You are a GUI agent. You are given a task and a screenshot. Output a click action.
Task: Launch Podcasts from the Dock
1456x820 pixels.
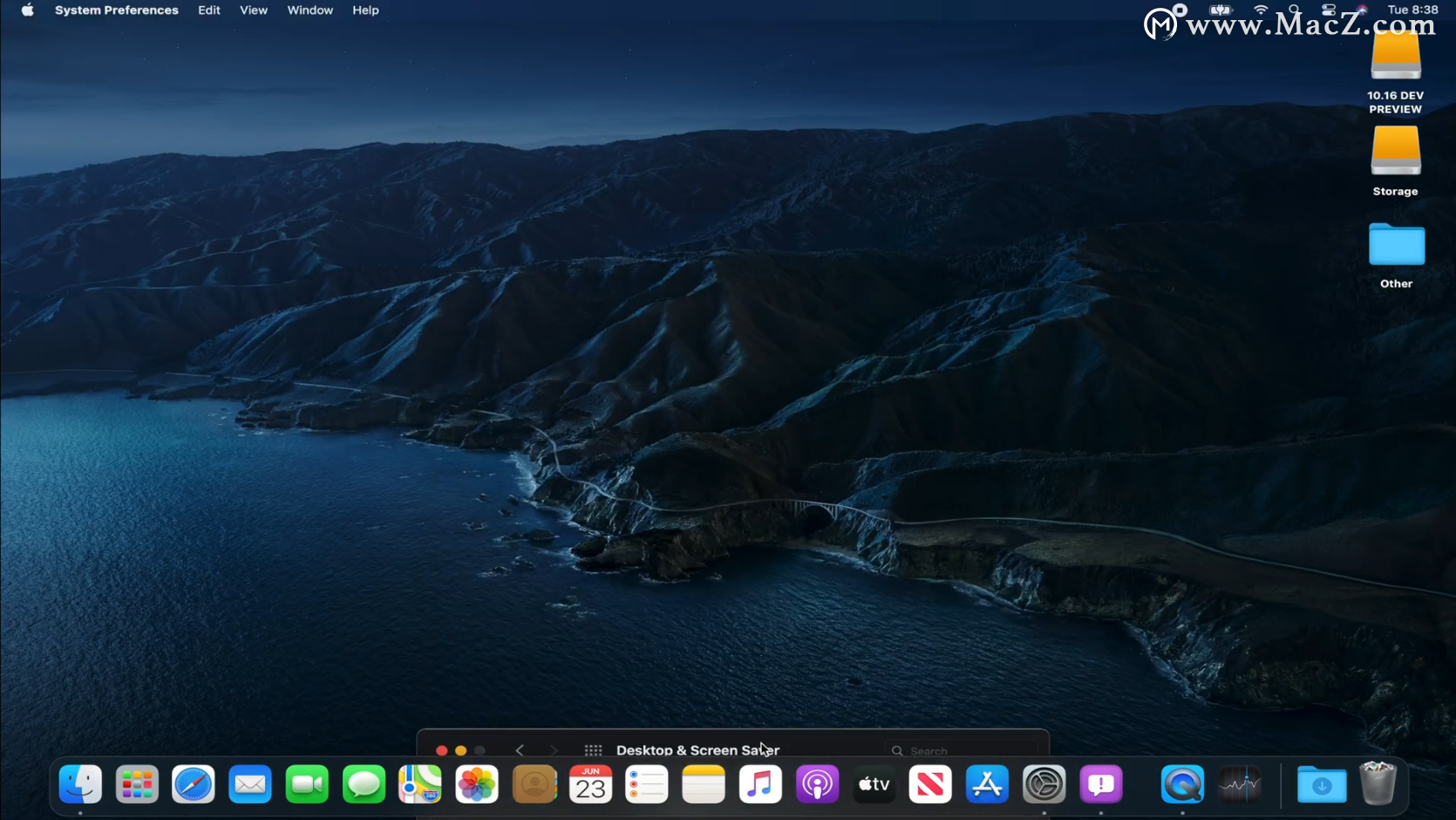(x=817, y=784)
